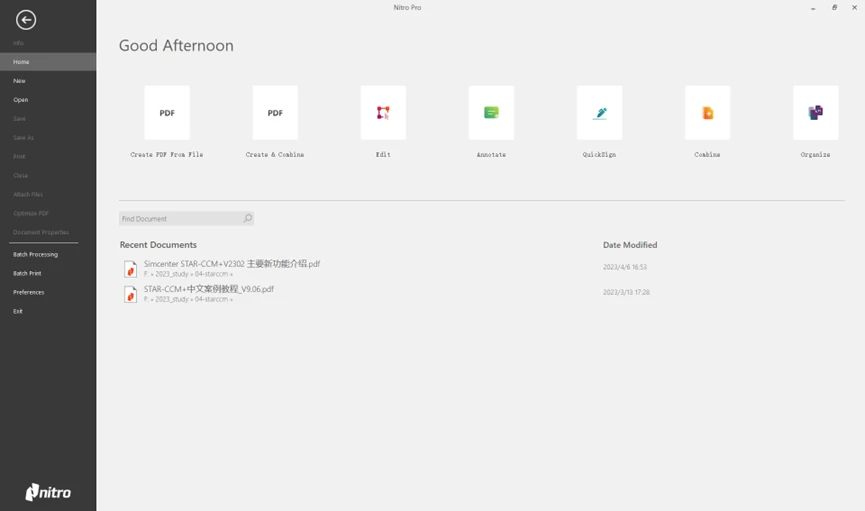
Task: Open STAR-CCM+ V9.06.pdf recent document
Action: point(209,289)
